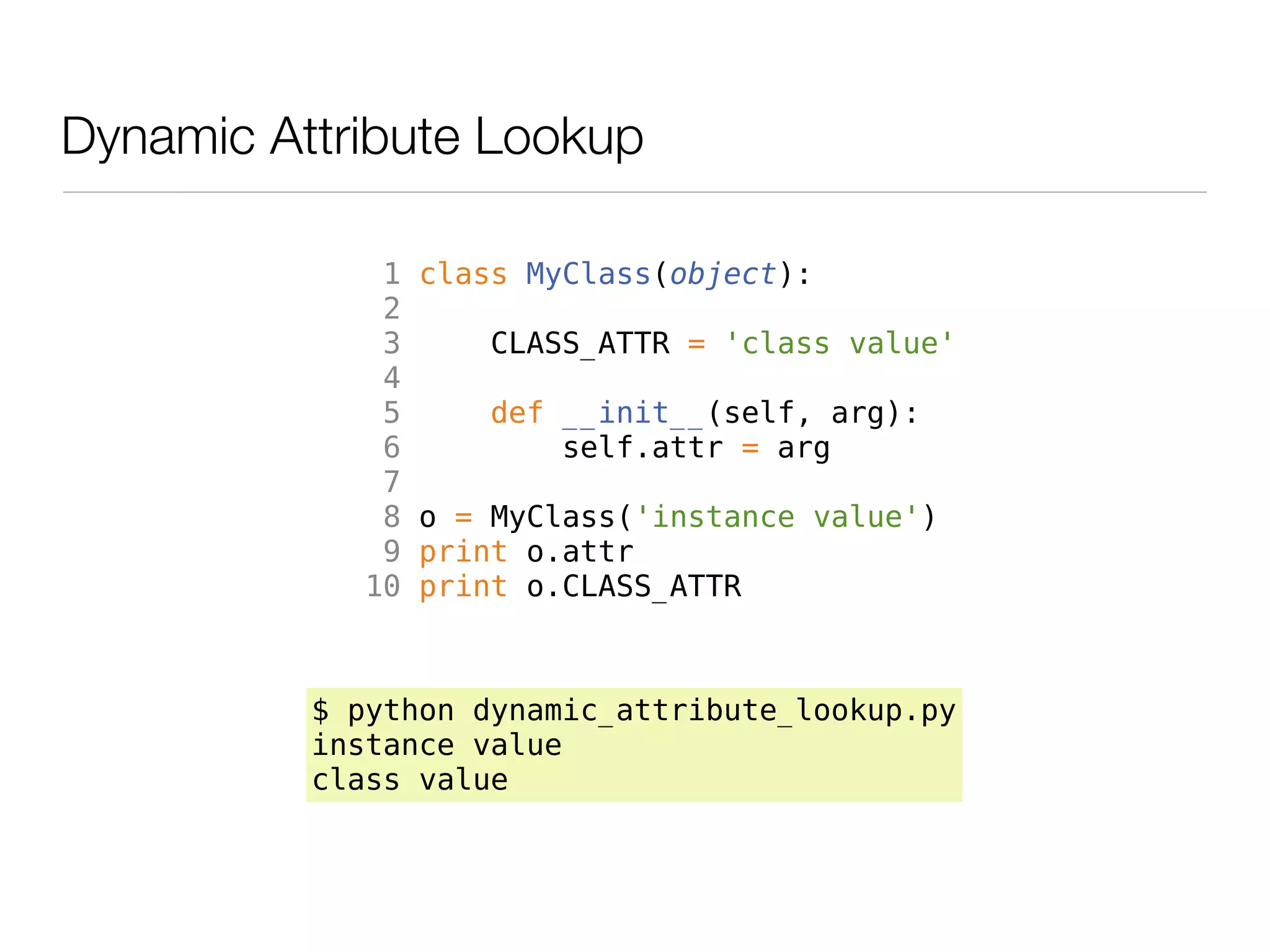The height and width of the screenshot is (952, 1270).
Task: Click the 'instance value' string argument
Action: [776, 517]
